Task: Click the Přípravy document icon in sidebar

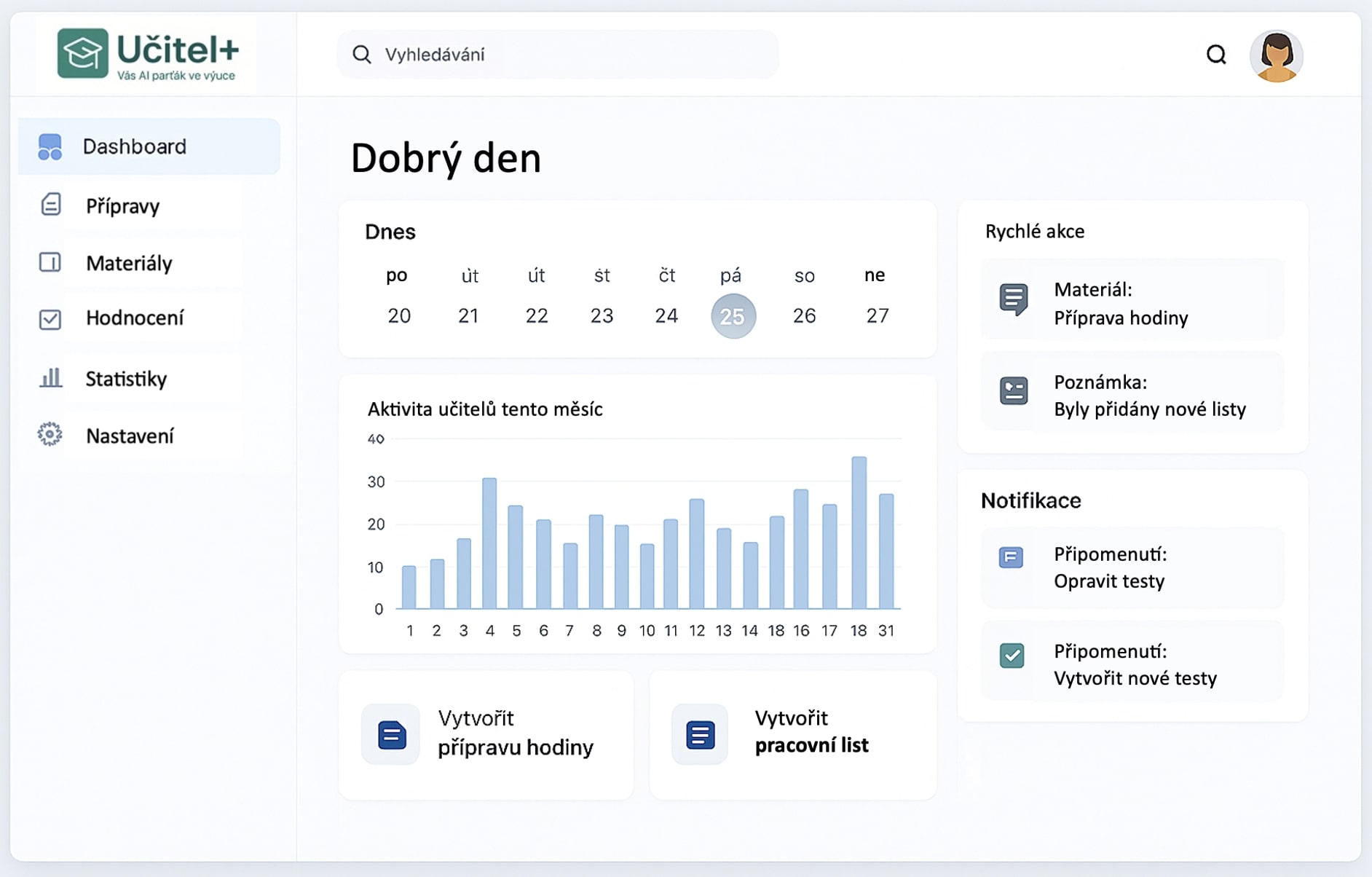Action: click(x=50, y=205)
